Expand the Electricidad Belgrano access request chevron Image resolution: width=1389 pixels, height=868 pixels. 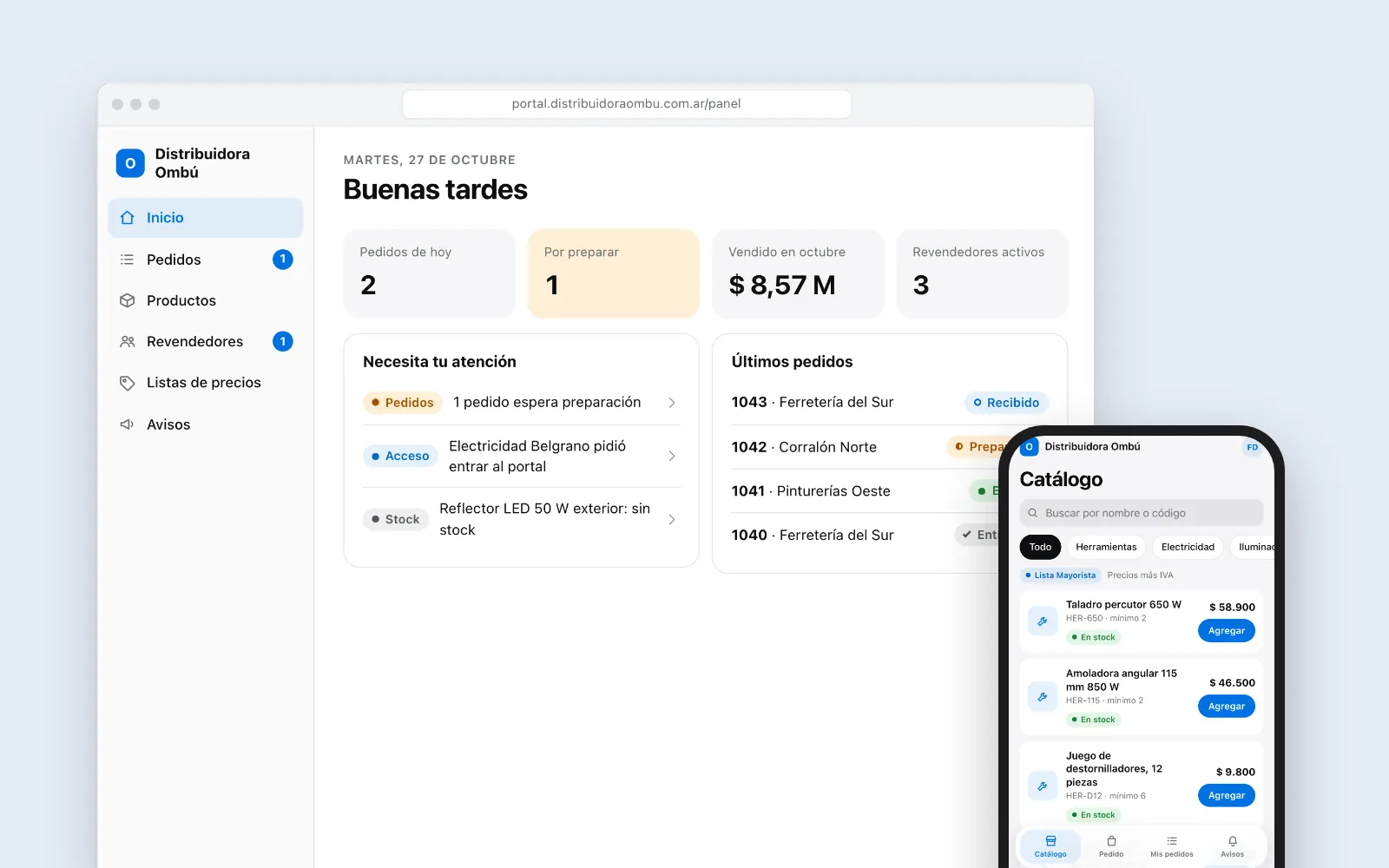pyautogui.click(x=672, y=456)
